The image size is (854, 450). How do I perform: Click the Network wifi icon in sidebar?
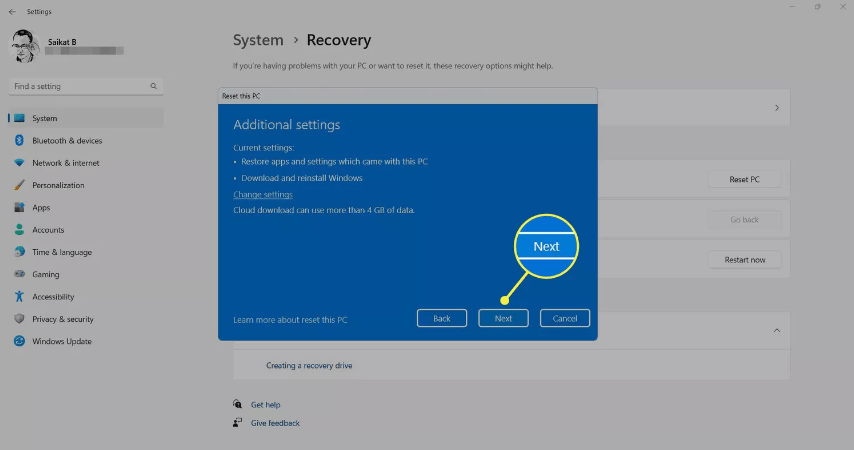pyautogui.click(x=20, y=163)
